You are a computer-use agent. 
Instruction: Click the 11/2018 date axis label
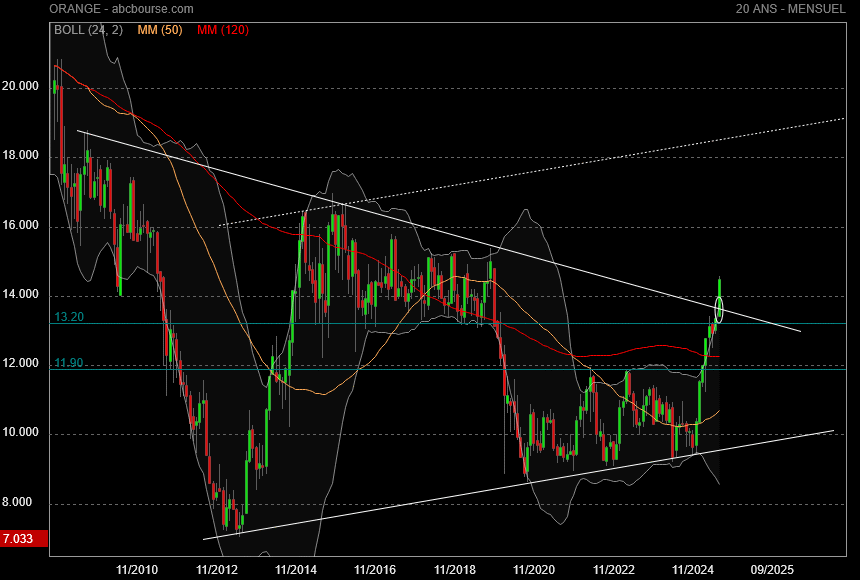tap(455, 570)
